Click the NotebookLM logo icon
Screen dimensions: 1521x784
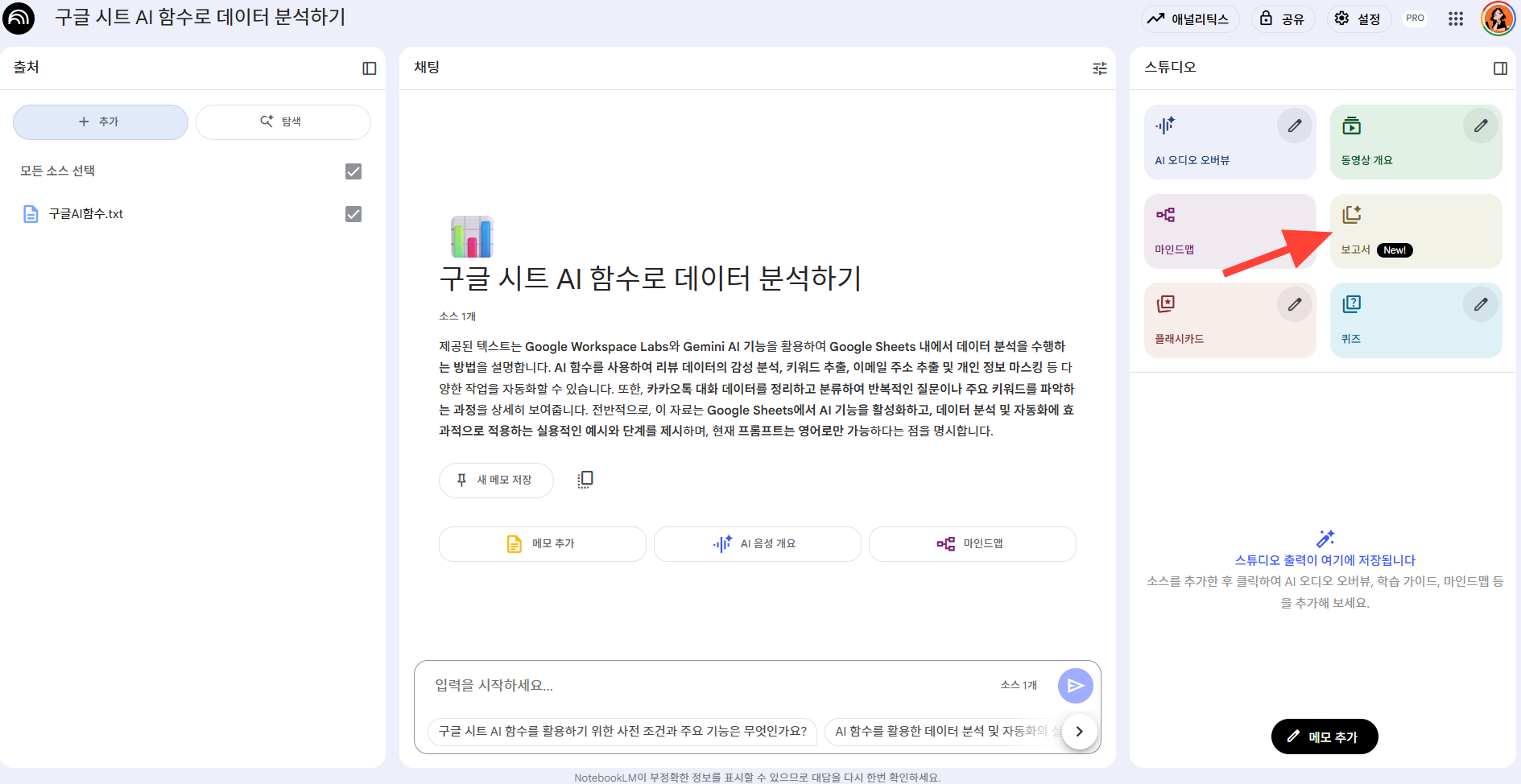click(19, 18)
